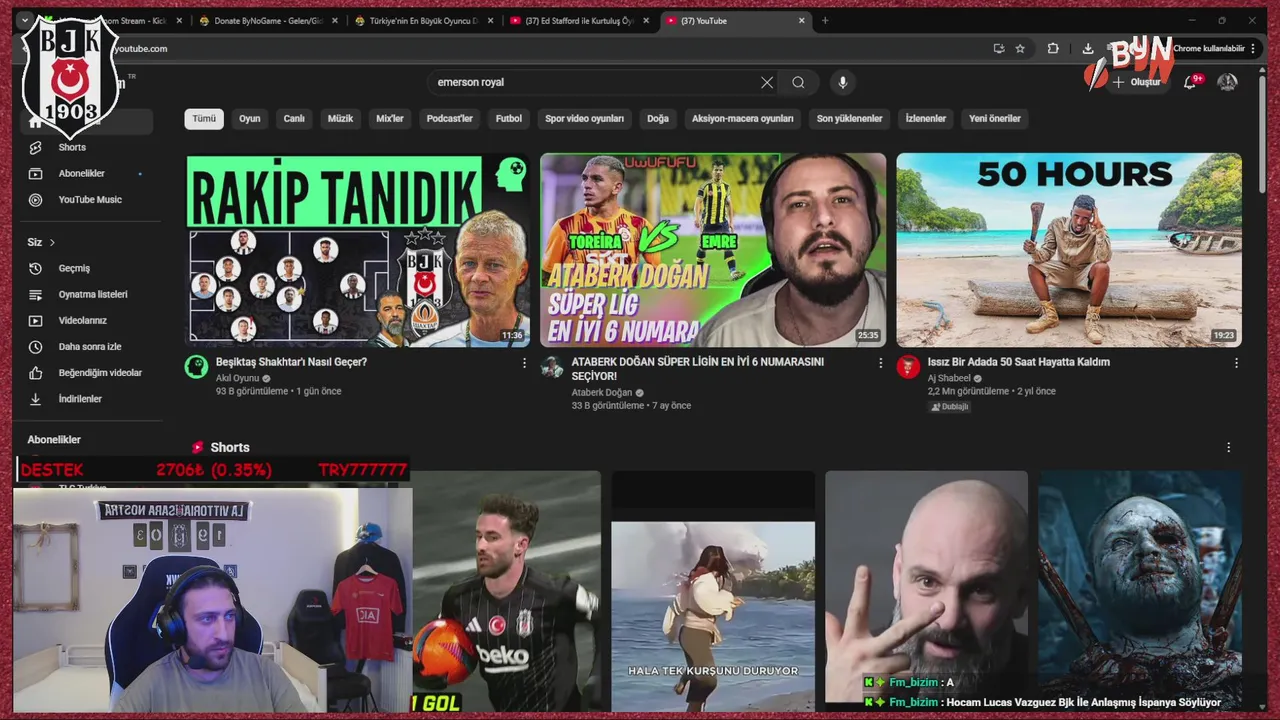
Task: Select the Spor video oyunları chip
Action: tap(584, 118)
